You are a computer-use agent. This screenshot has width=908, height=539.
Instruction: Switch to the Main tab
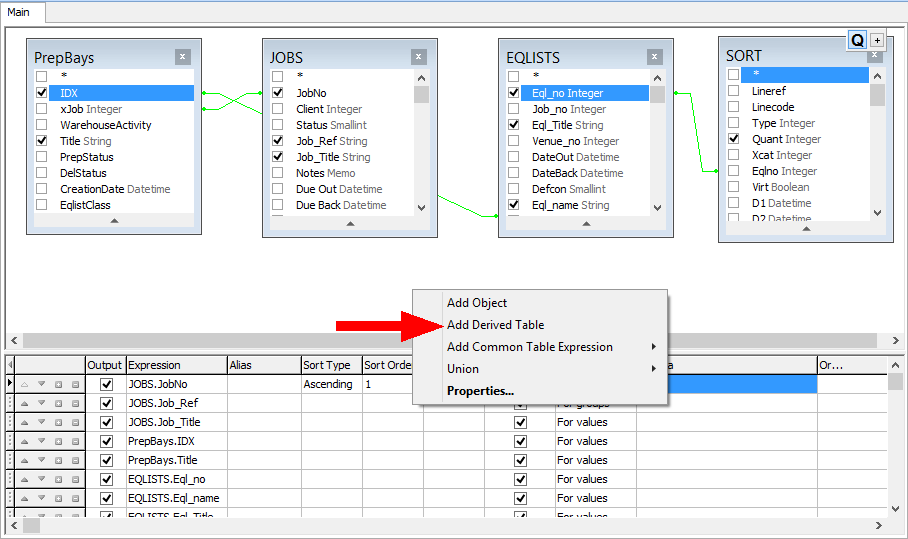pyautogui.click(x=20, y=11)
